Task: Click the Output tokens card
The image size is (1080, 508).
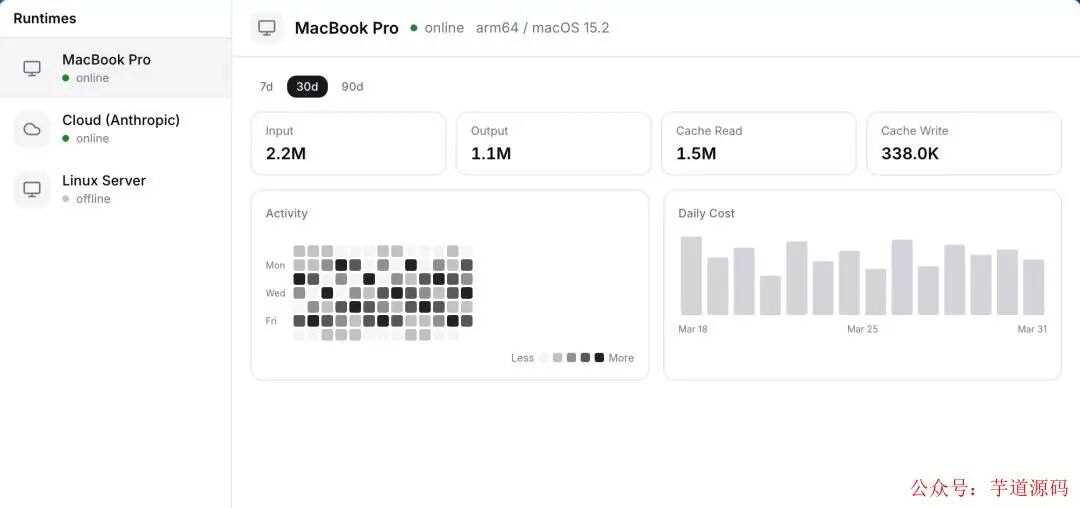Action: pyautogui.click(x=553, y=143)
